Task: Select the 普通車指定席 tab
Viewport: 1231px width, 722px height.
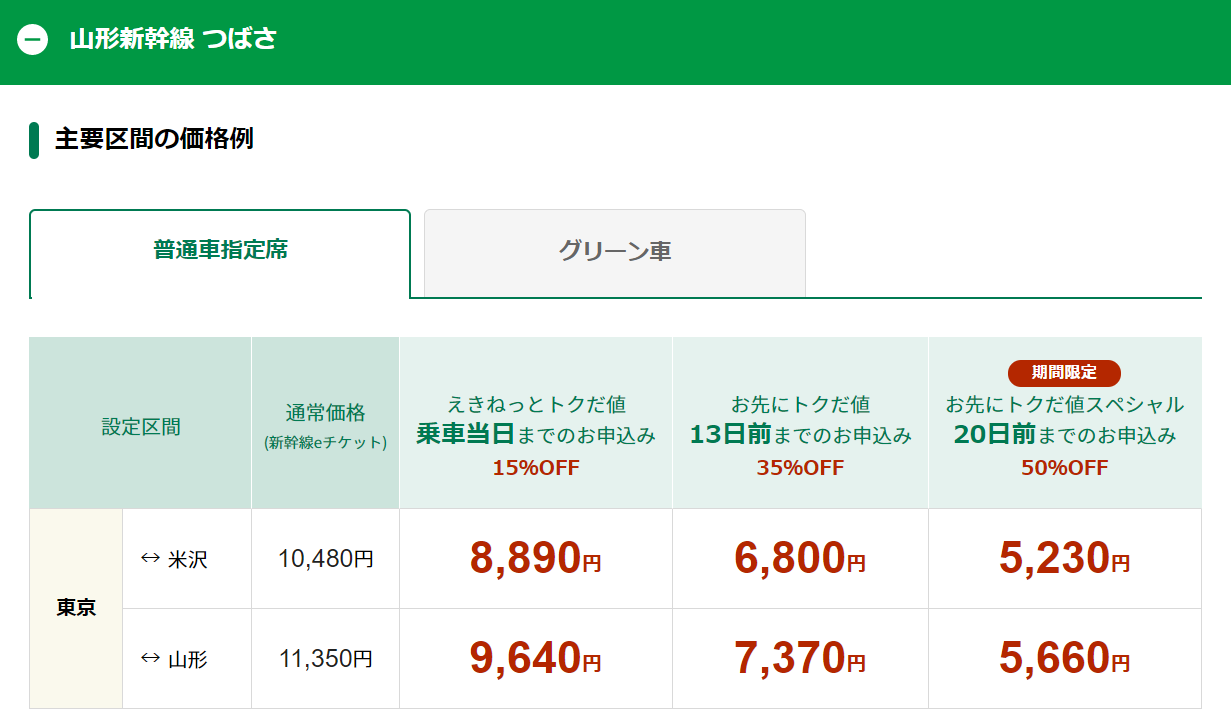Action: 220,253
